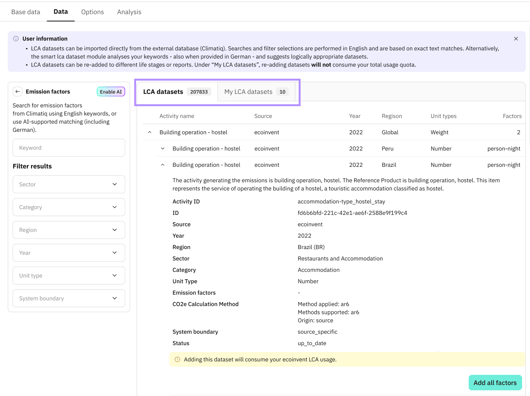Open the System boundary filter dropdown
This screenshot has height=396, width=530.
[69, 298]
